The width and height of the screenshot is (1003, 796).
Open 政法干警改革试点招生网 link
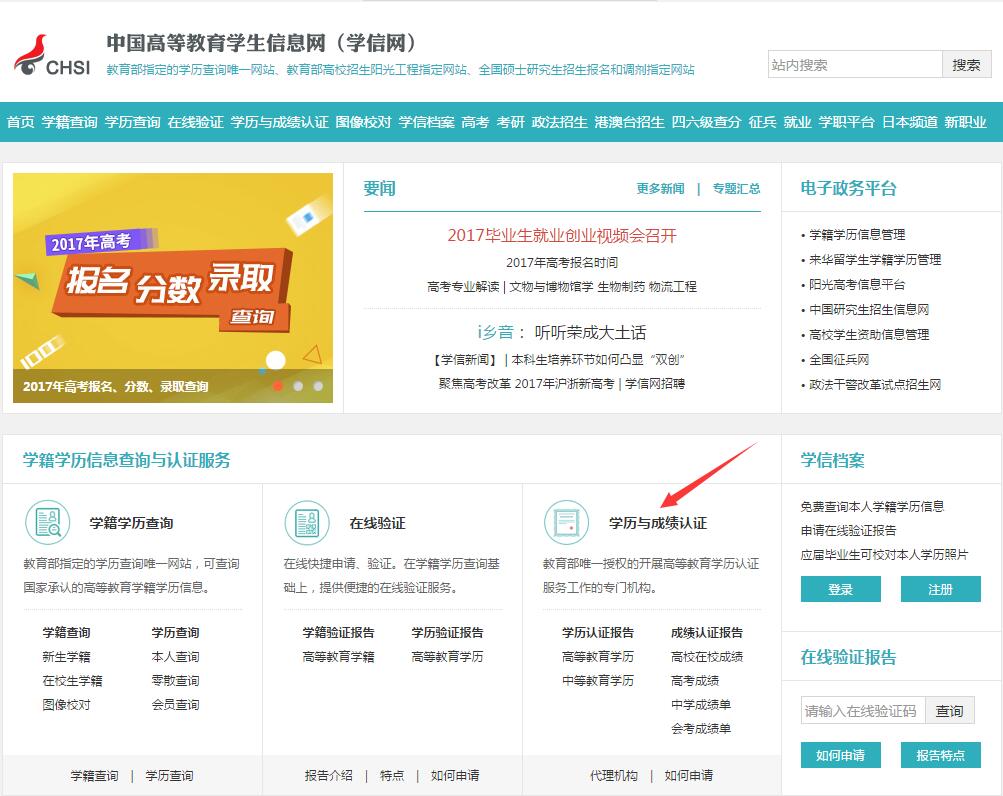click(x=875, y=384)
